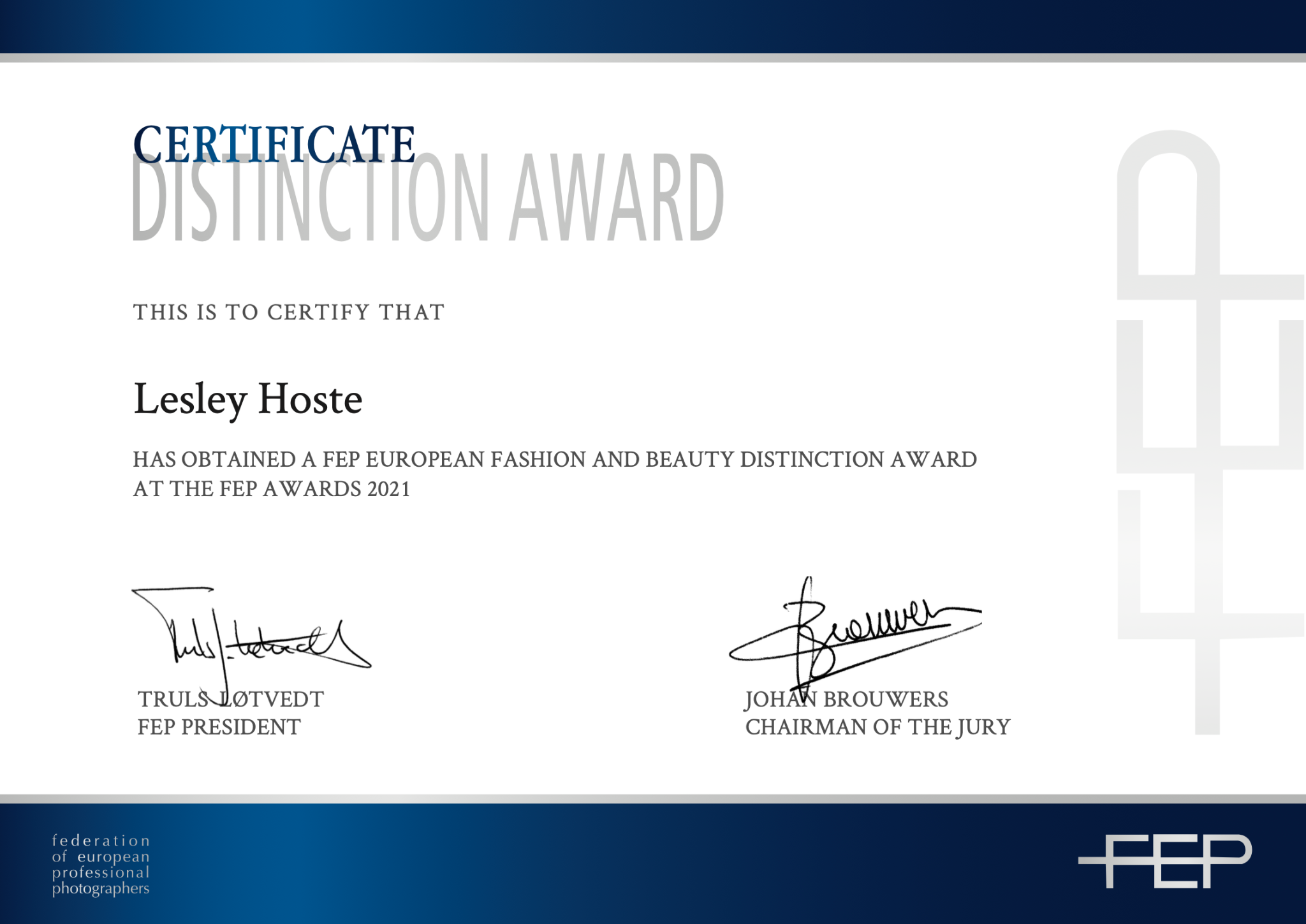Click the CHAIRMAN OF THE JURY text
The height and width of the screenshot is (924, 1306).
click(878, 728)
